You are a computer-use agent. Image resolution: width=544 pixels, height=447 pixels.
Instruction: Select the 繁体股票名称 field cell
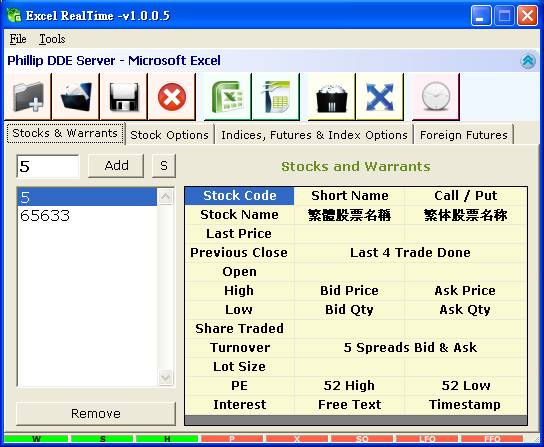pyautogui.click(x=466, y=215)
